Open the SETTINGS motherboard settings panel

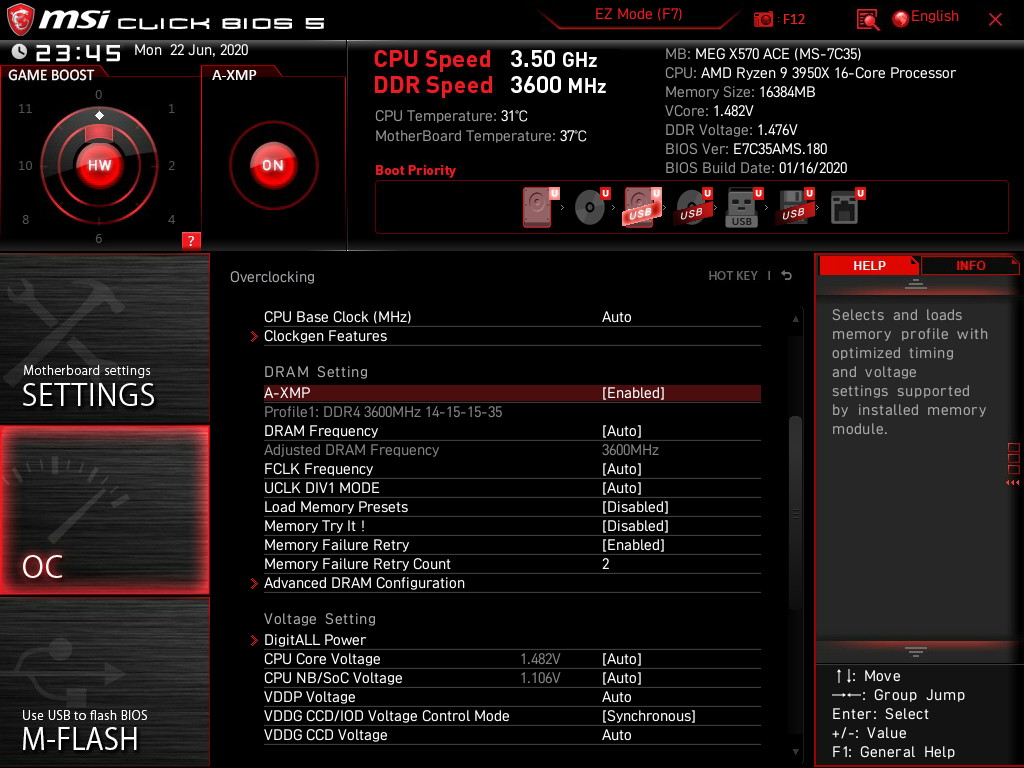tap(104, 338)
